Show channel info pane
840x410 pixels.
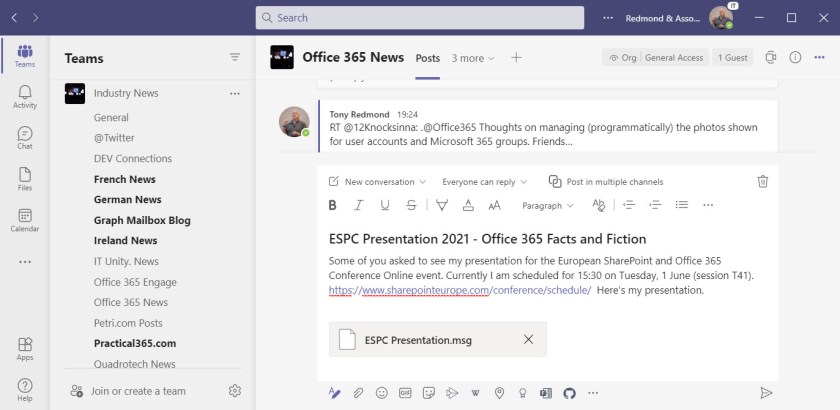tap(795, 57)
